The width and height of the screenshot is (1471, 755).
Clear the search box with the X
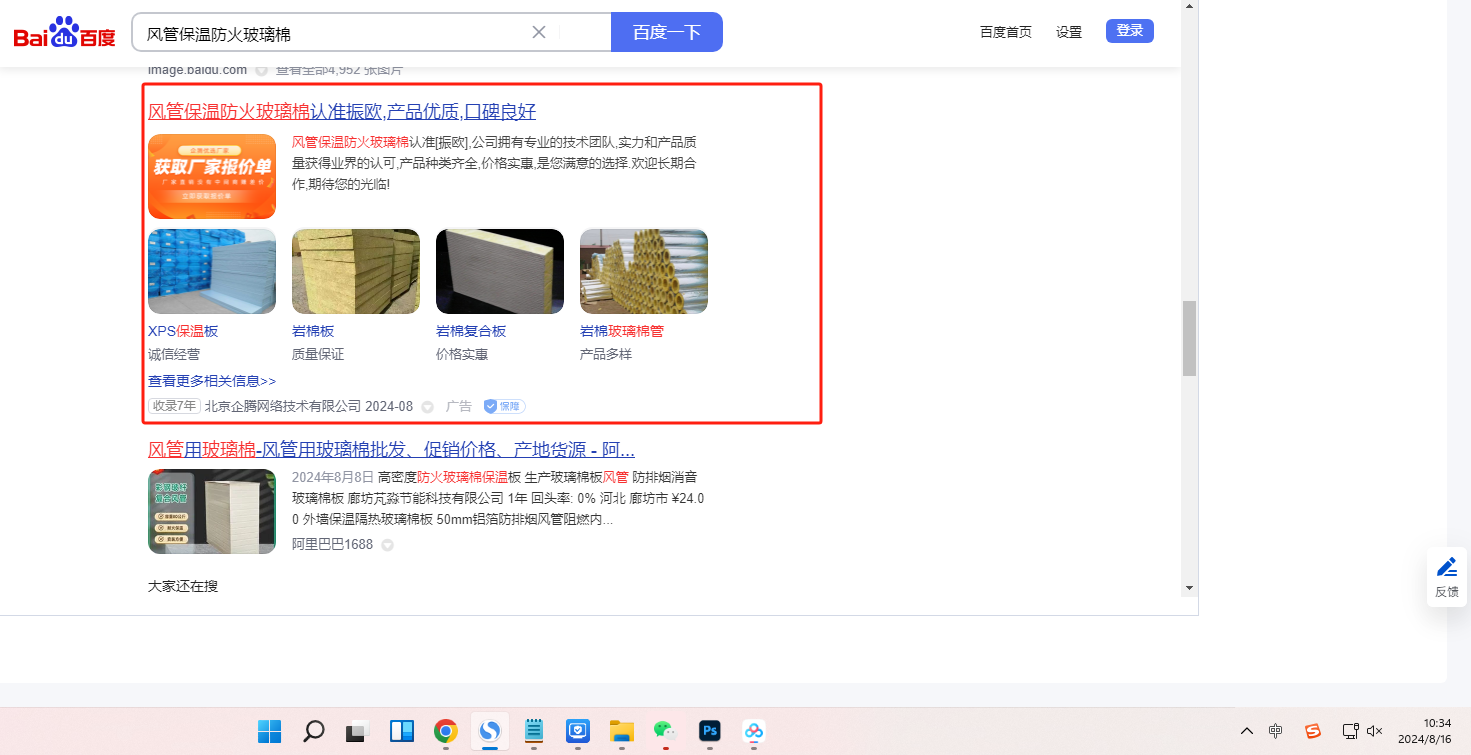(539, 32)
